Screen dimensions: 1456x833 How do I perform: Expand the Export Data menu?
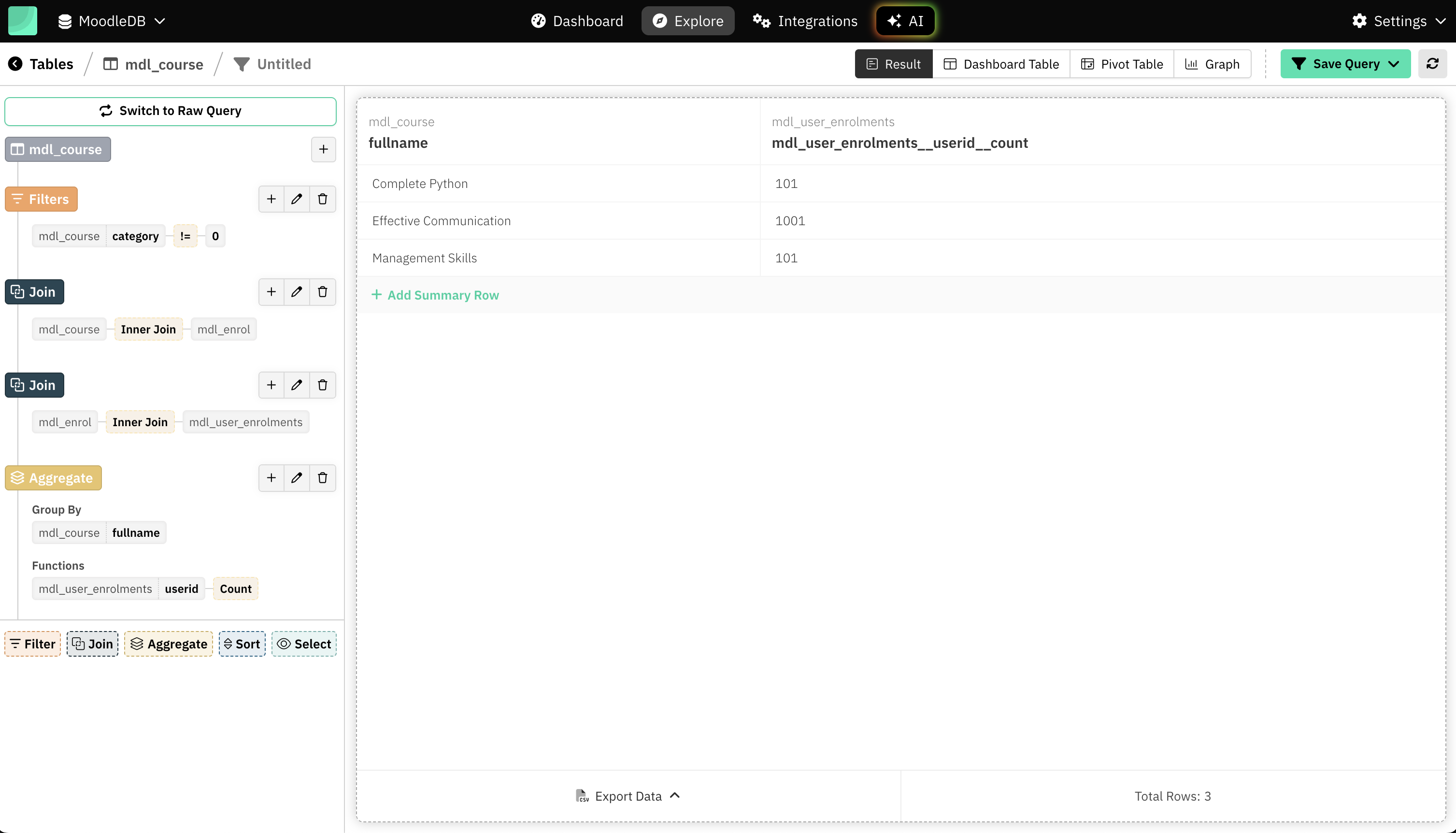click(628, 796)
